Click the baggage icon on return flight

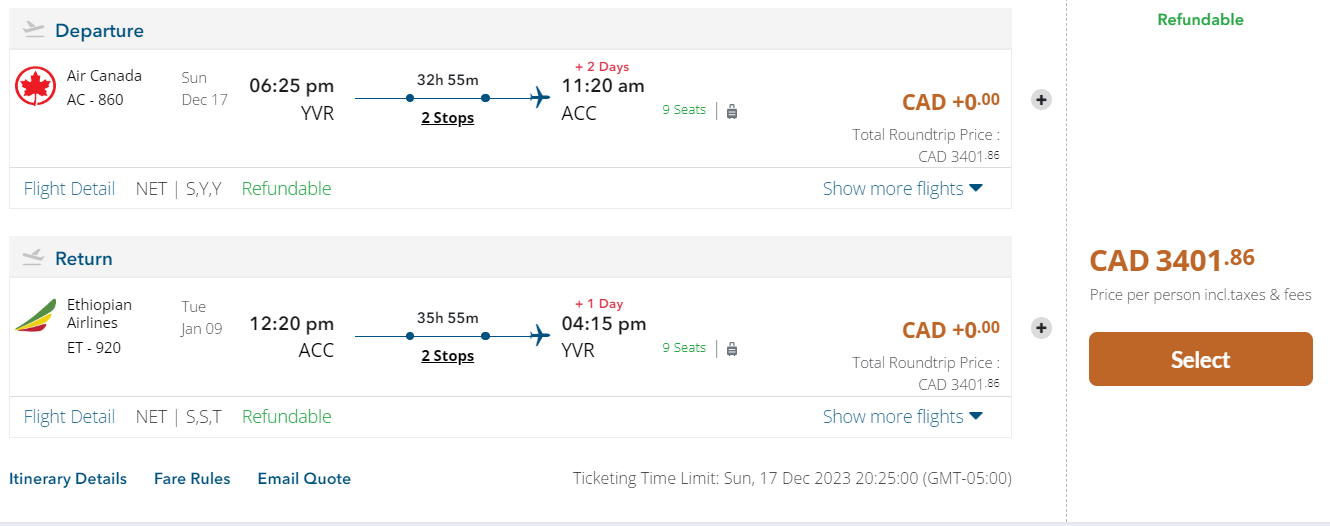(732, 349)
